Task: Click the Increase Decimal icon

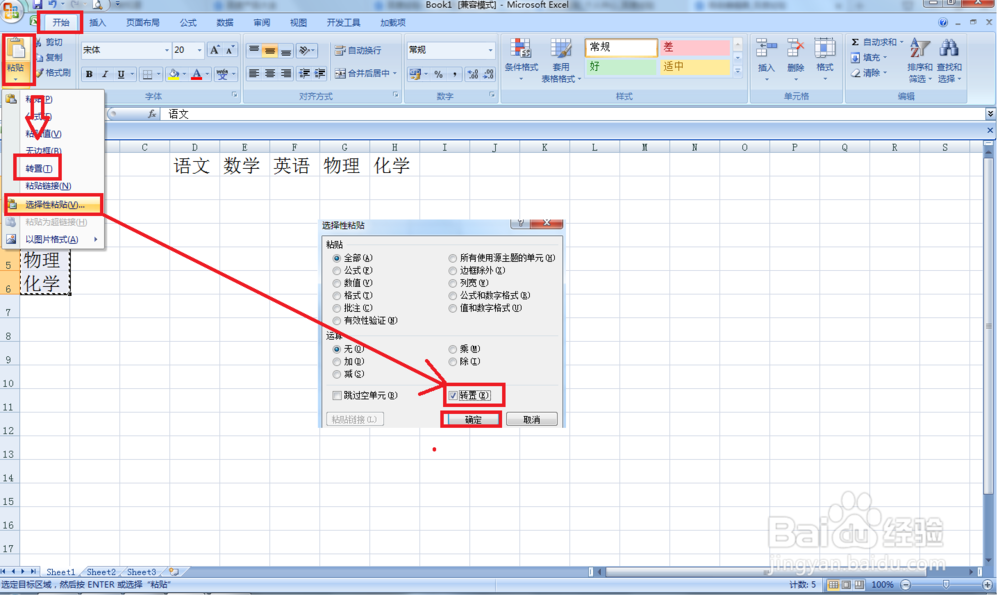Action: pyautogui.click(x=473, y=75)
